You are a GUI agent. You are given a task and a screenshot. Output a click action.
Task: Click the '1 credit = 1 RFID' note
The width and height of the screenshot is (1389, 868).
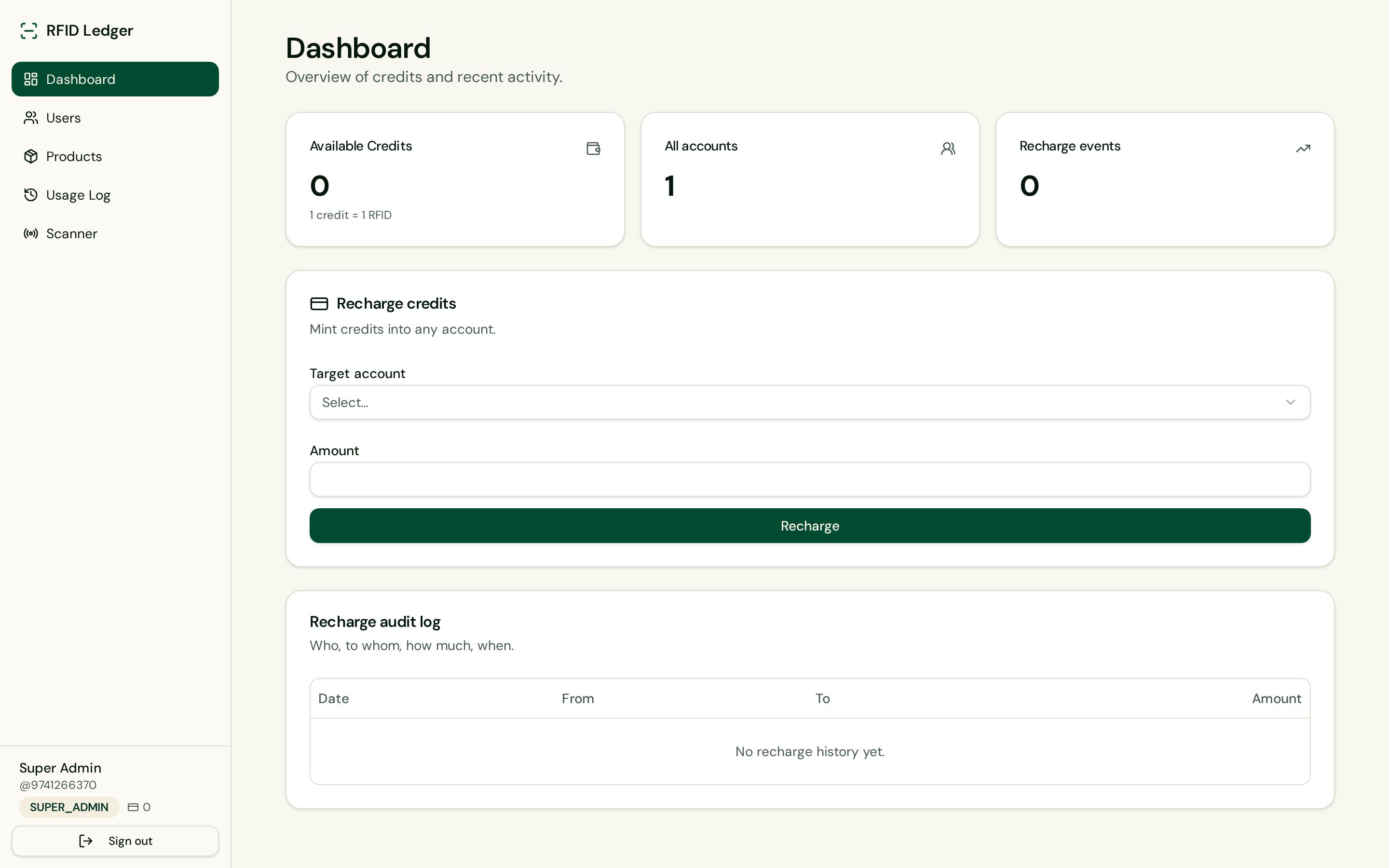coord(351,215)
